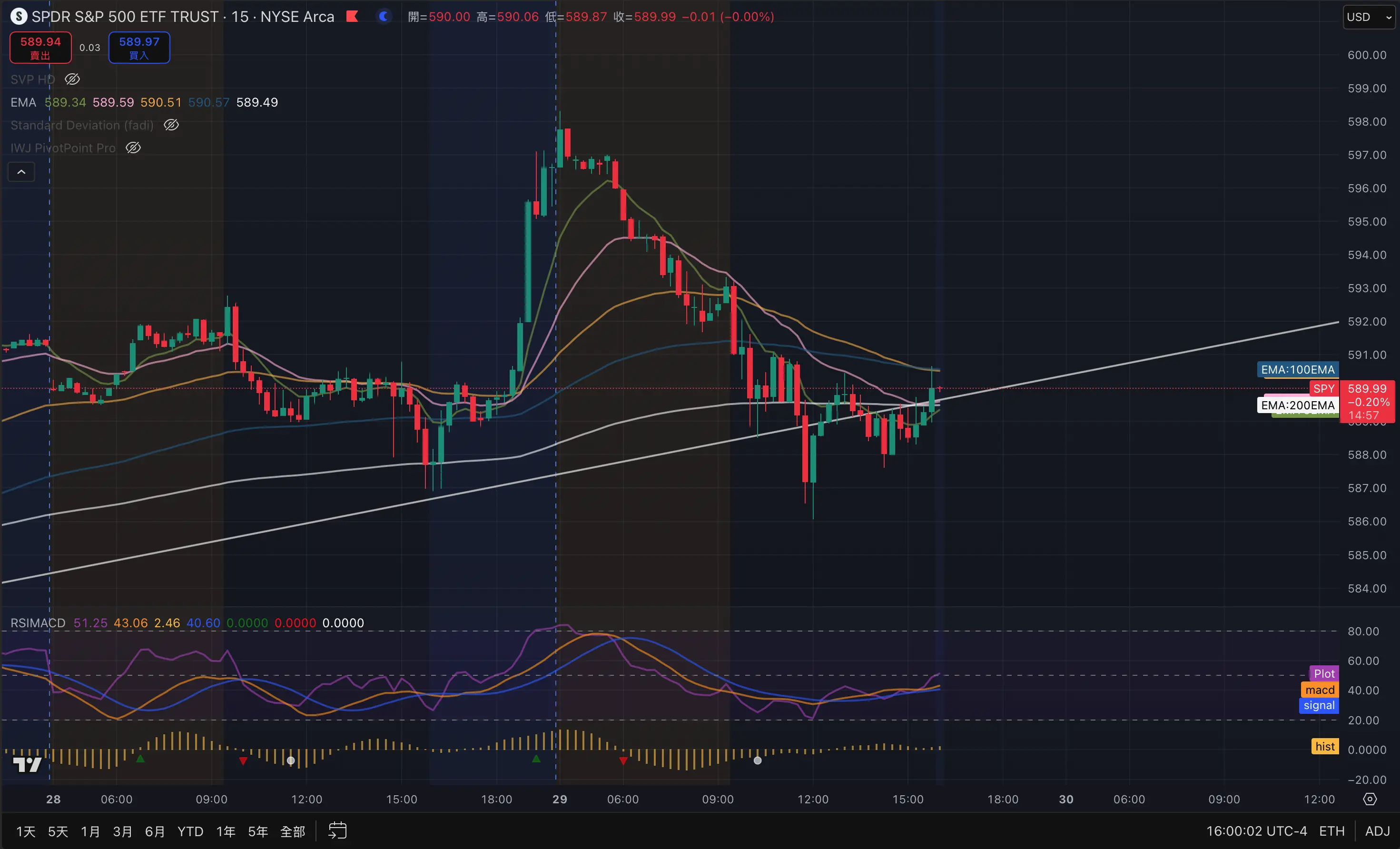The image size is (1400, 849).
Task: Click the red down-arrow signal near 06:00 on 29
Action: pos(623,761)
